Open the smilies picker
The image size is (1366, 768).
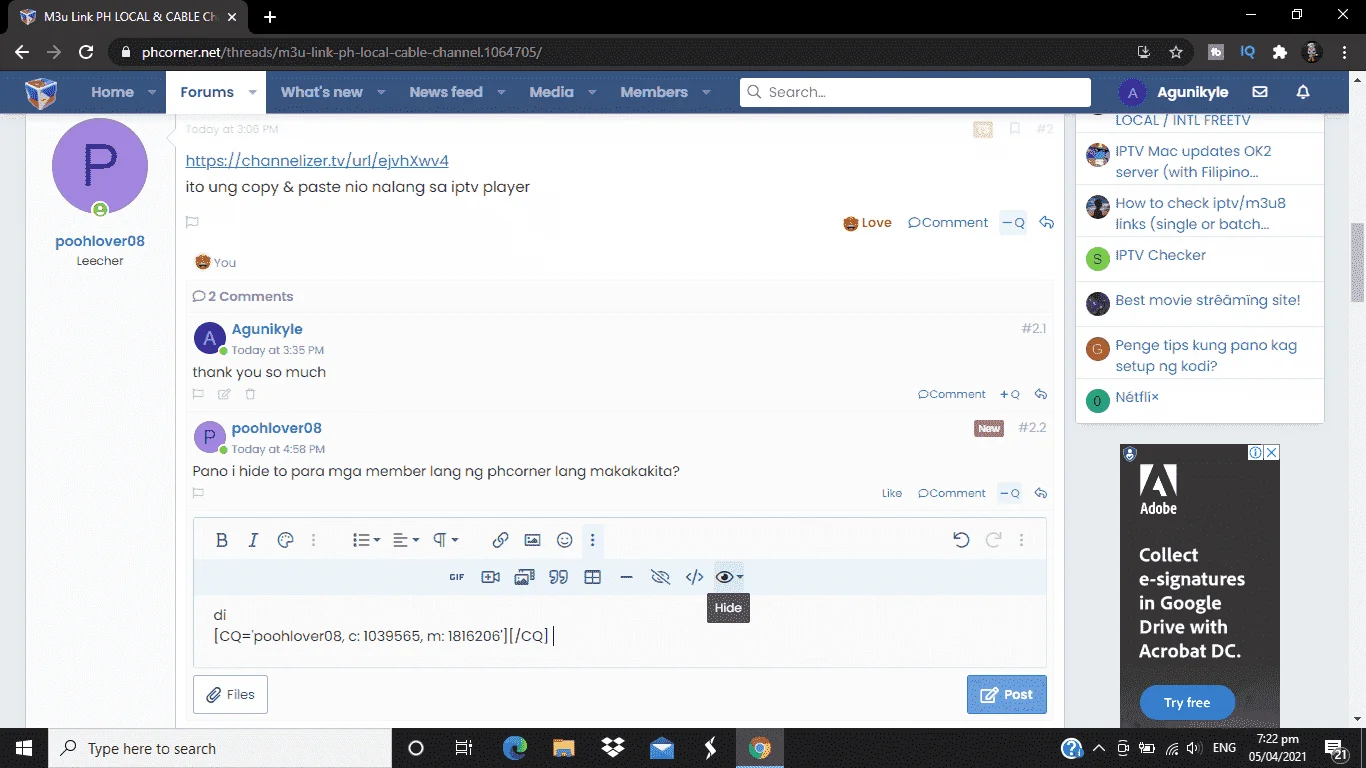click(x=564, y=540)
